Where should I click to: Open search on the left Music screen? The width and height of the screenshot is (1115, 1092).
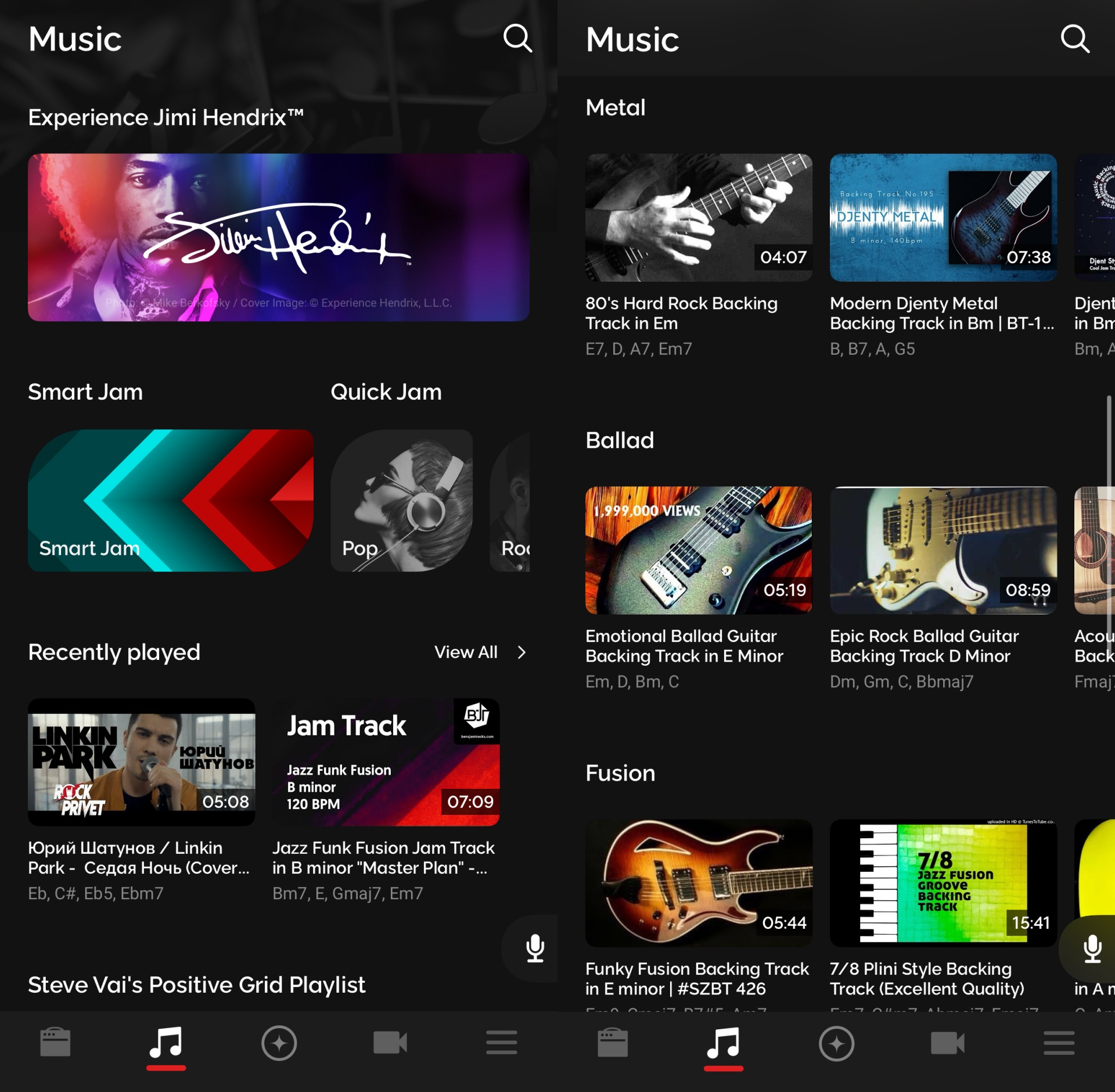[x=517, y=39]
